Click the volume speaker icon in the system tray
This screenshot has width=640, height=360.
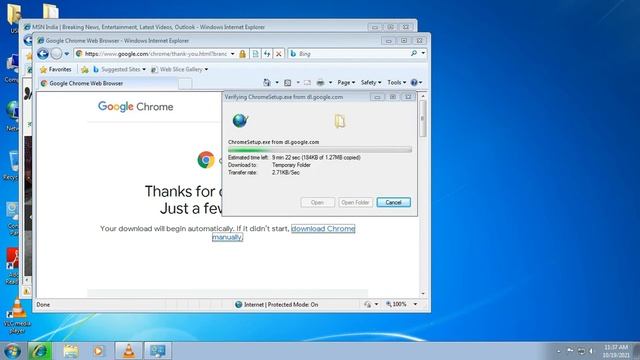pos(591,351)
